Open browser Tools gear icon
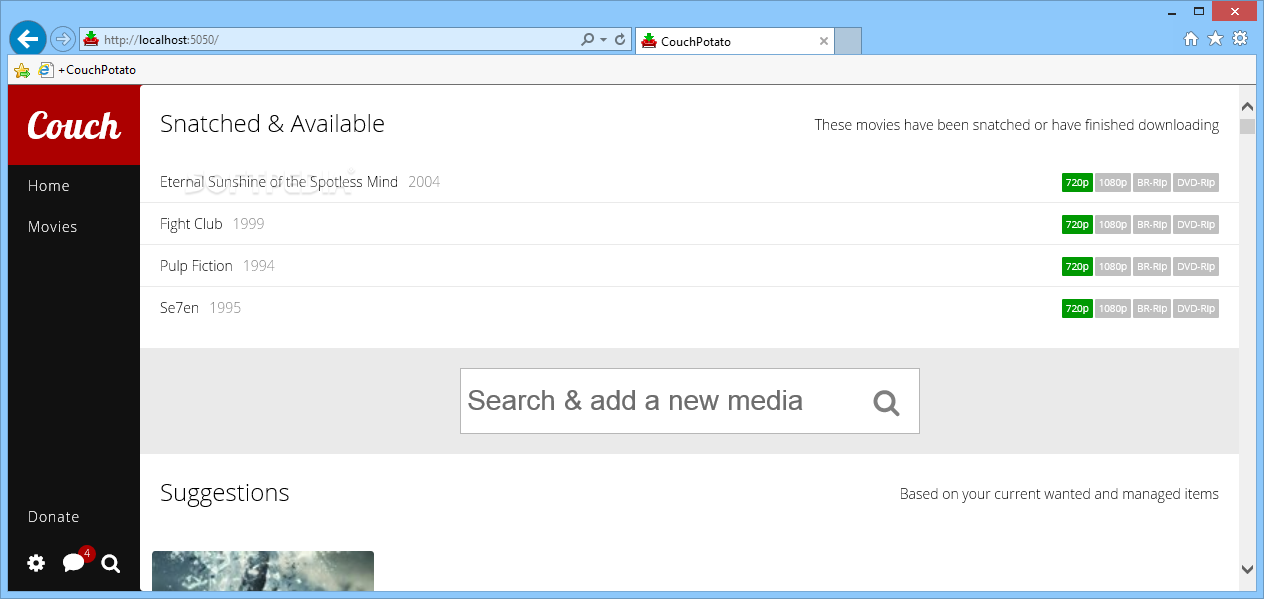 (x=1240, y=39)
